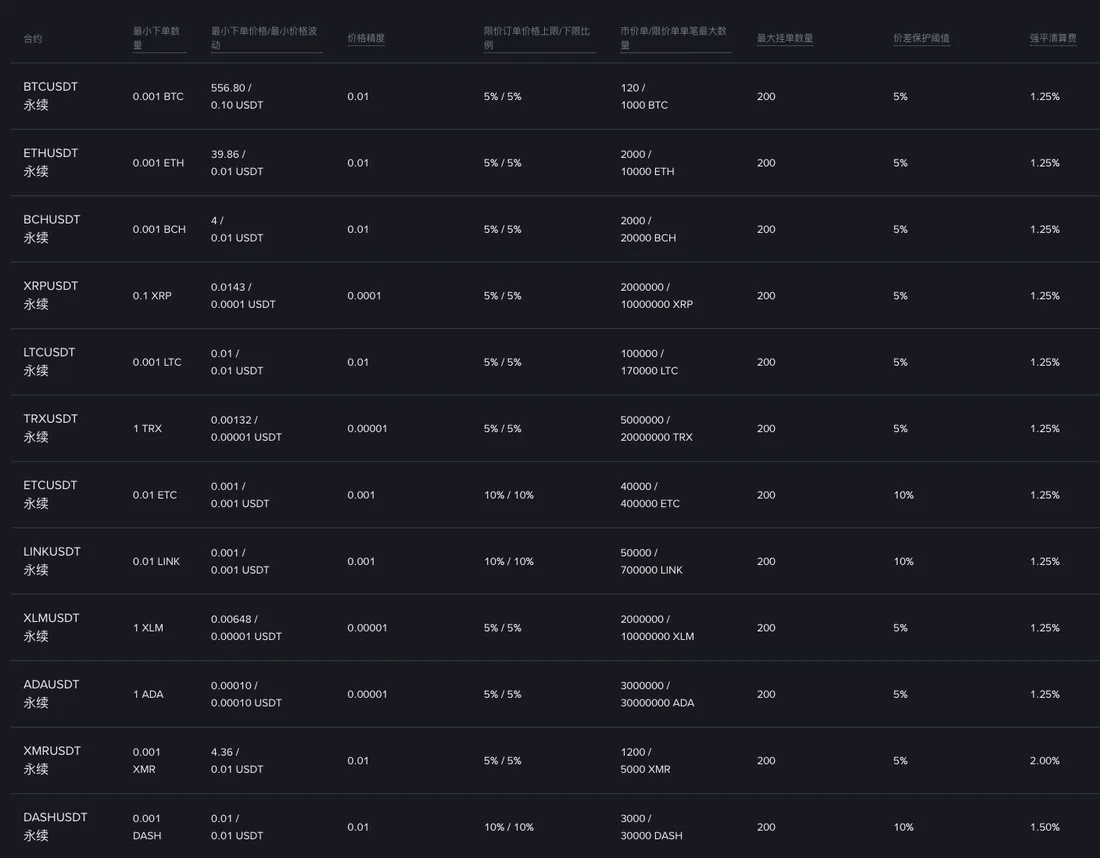Click the 0.1 XRP minimum order quantity
1100x858 pixels.
[152, 295]
